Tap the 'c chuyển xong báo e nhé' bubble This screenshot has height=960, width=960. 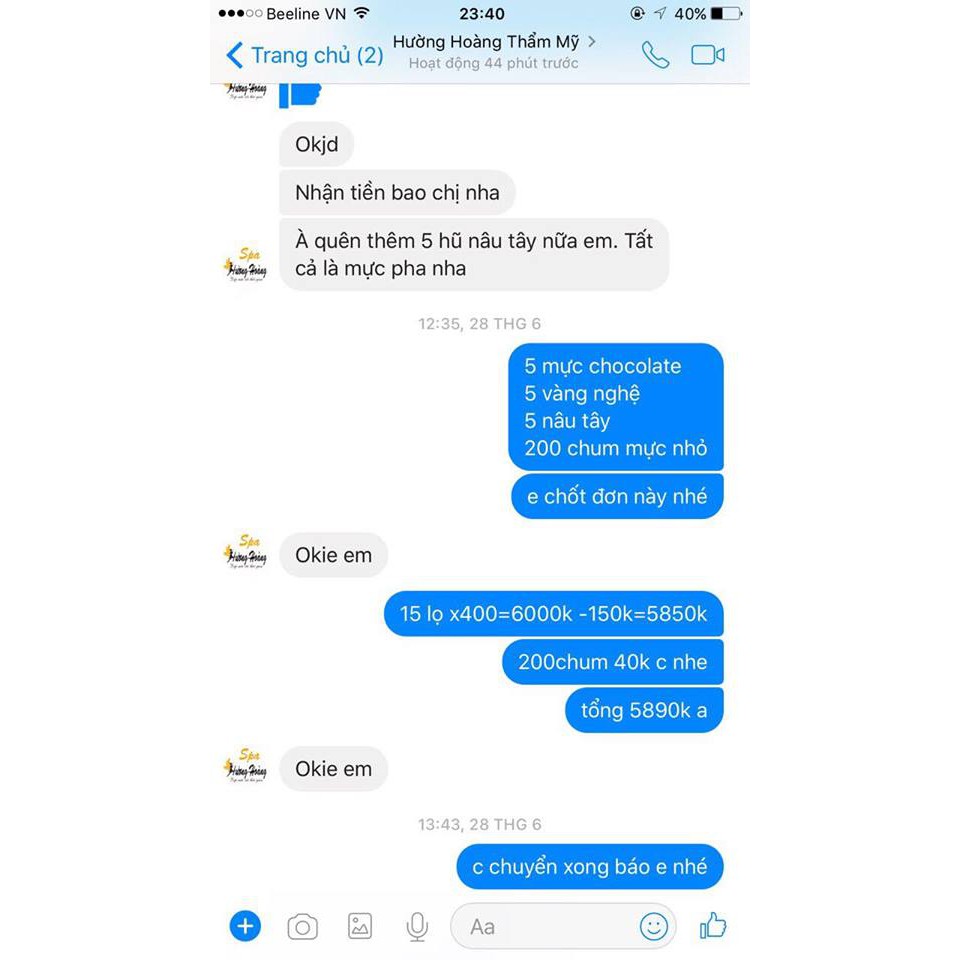coord(590,866)
